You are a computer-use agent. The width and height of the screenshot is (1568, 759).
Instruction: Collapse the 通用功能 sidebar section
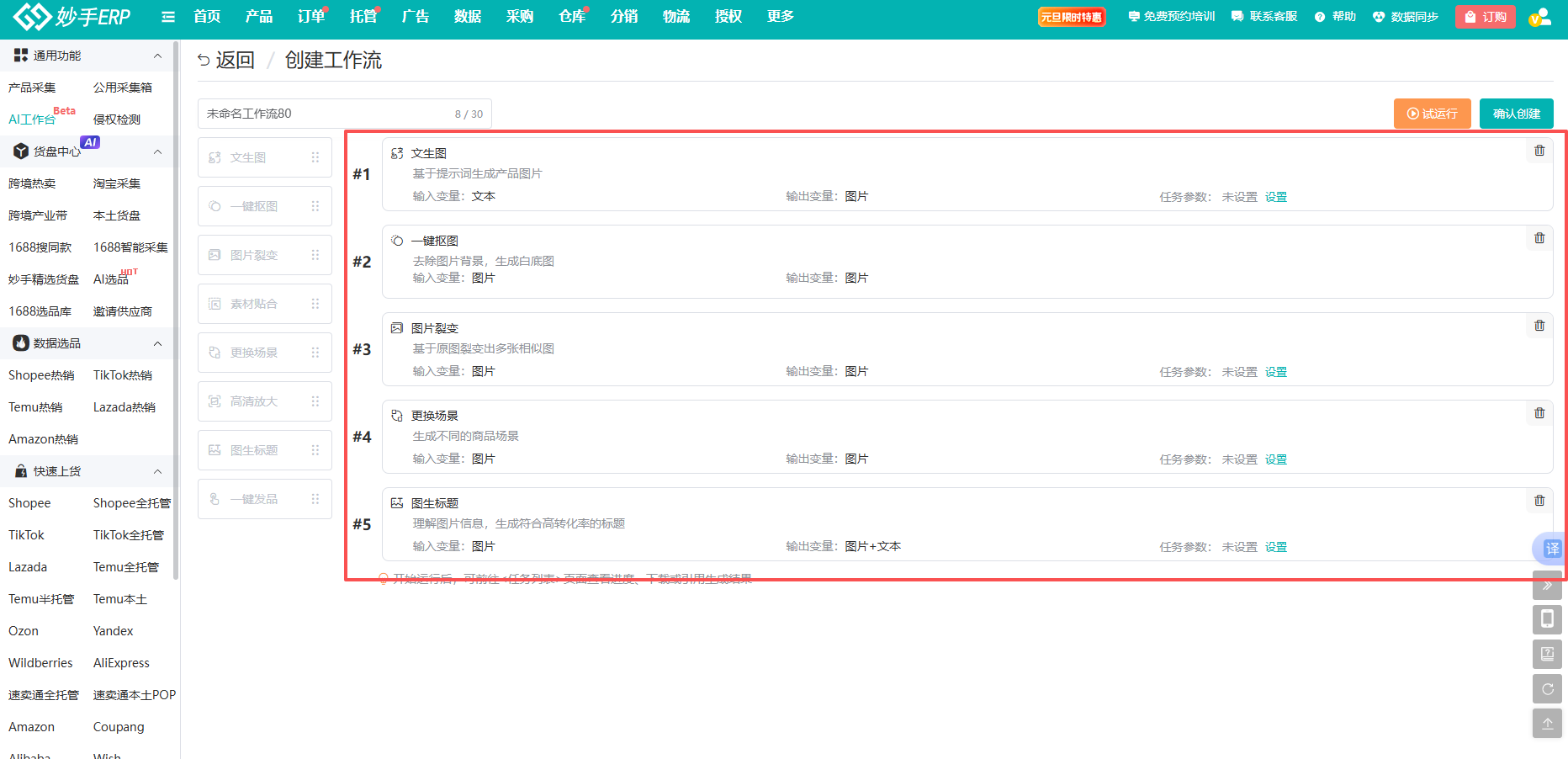point(157,56)
